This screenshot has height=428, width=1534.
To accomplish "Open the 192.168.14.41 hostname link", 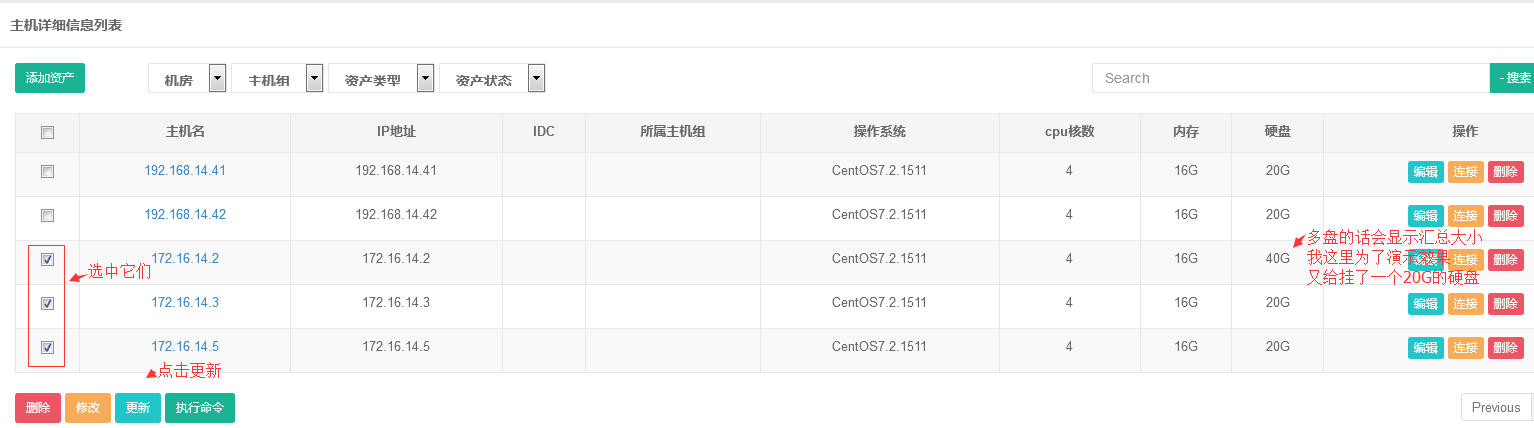I will click(x=185, y=170).
